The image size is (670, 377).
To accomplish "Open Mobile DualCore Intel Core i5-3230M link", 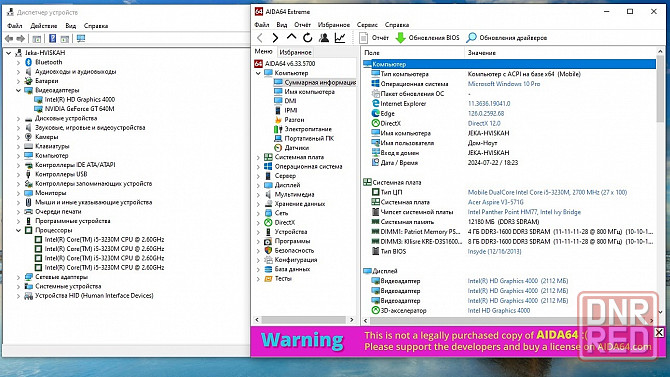I will coord(547,192).
